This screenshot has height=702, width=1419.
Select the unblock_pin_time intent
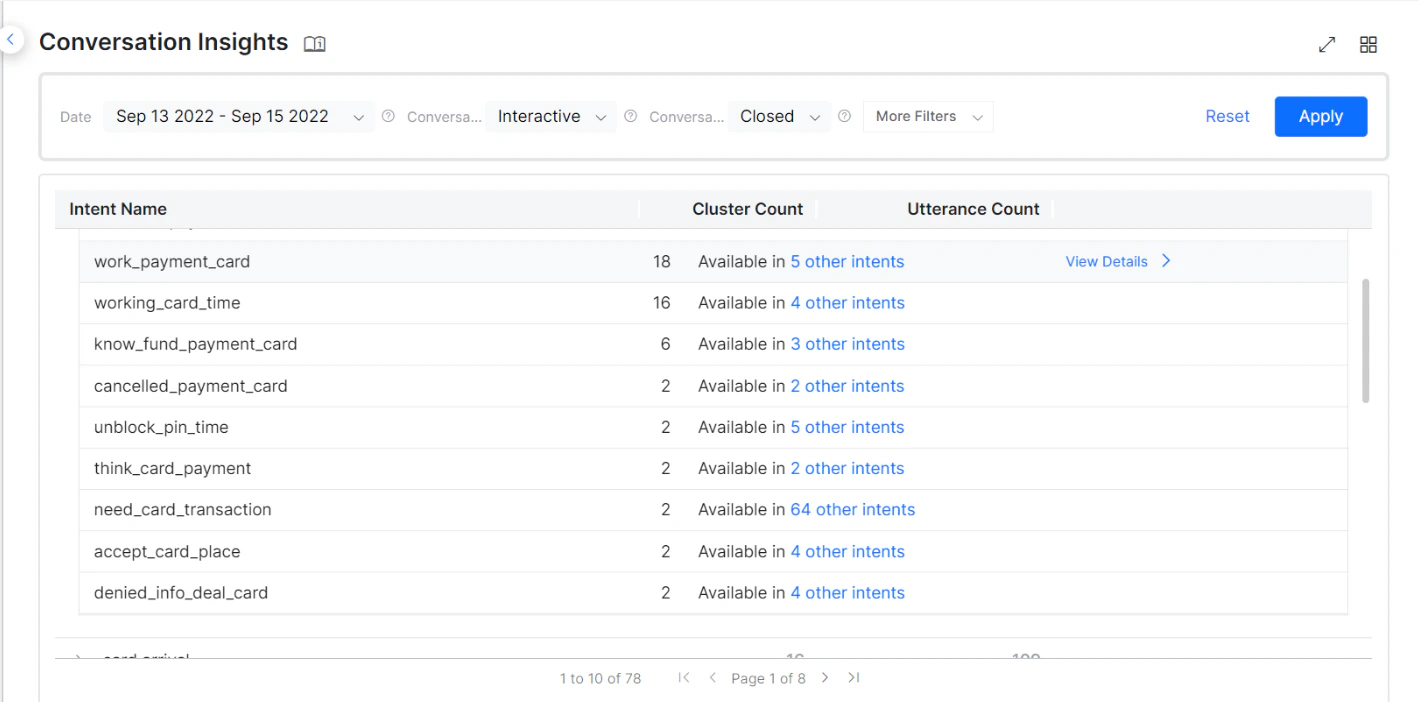coord(161,427)
